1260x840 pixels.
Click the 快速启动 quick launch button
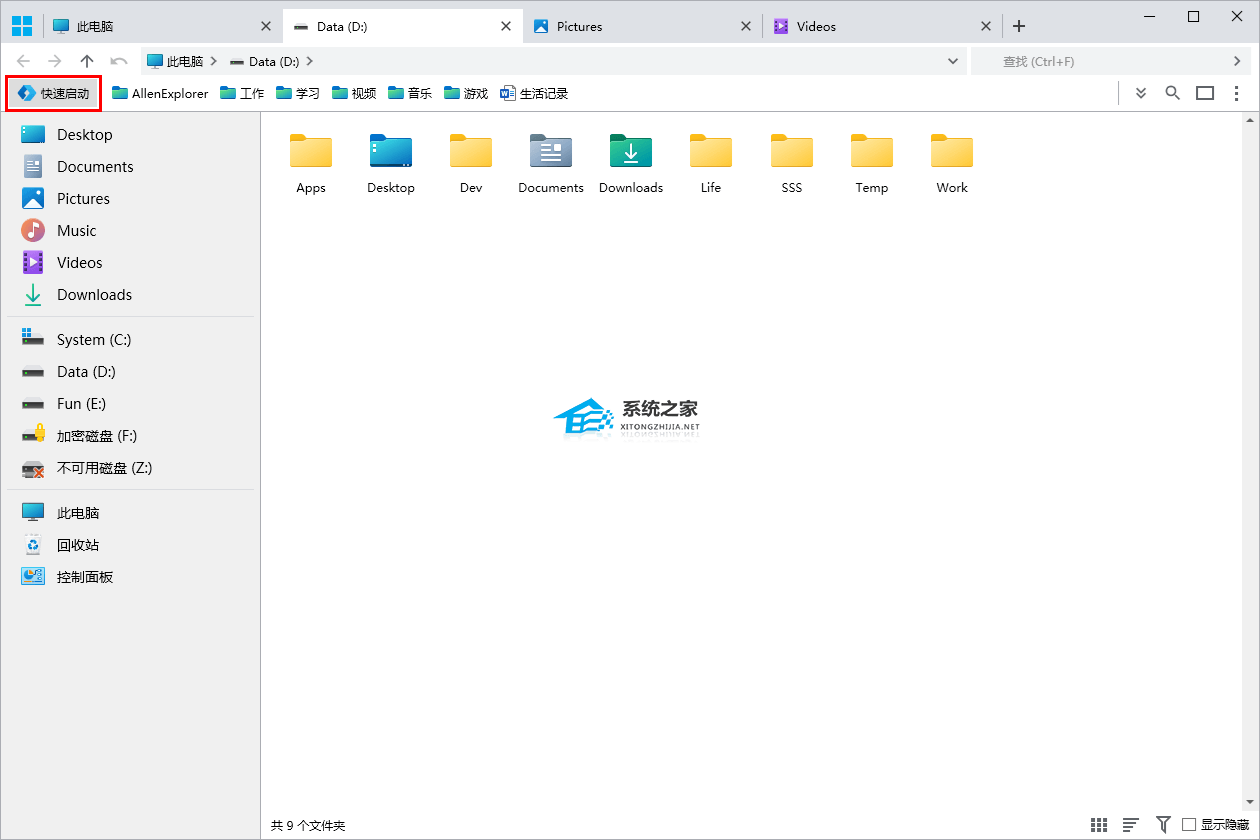pyautogui.click(x=54, y=94)
